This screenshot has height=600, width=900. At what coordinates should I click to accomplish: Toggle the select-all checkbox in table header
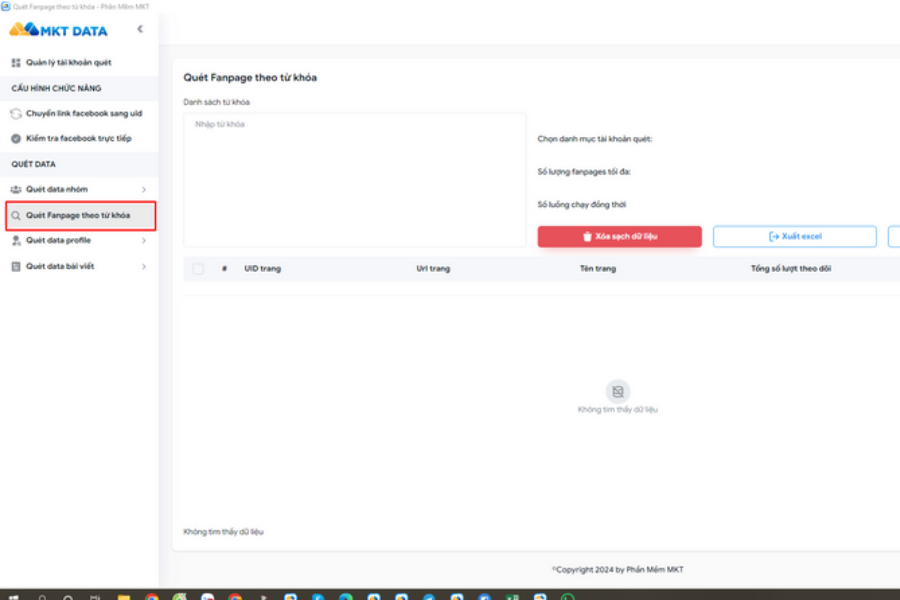(x=198, y=269)
